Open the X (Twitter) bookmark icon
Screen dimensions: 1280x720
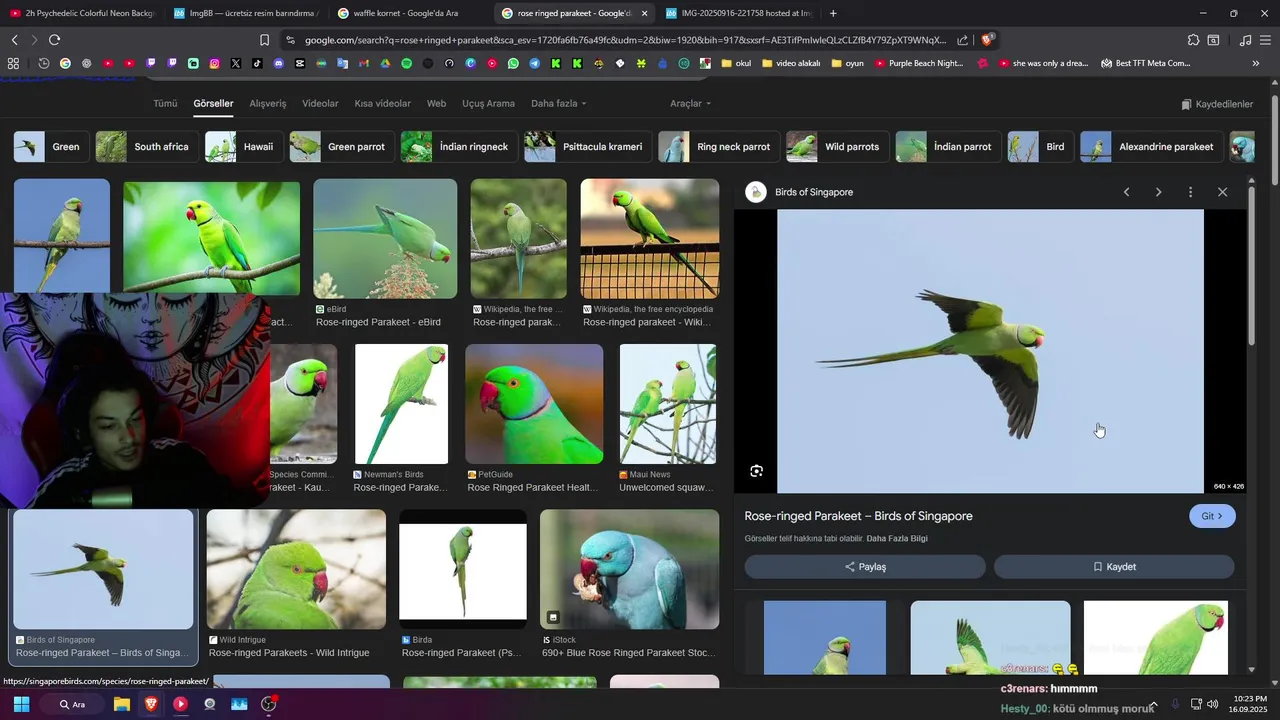click(x=236, y=63)
